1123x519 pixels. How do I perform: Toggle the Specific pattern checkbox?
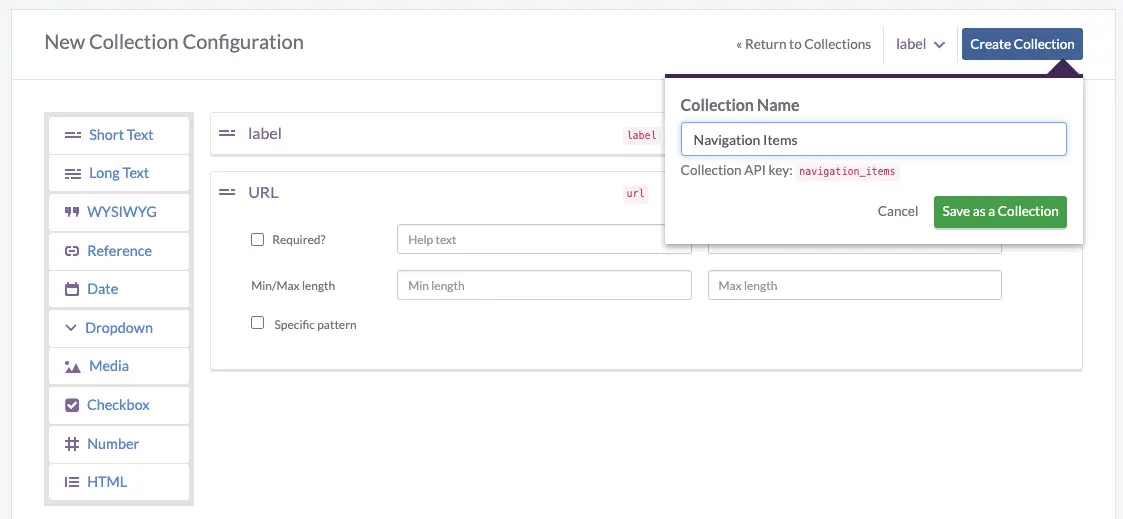coord(257,323)
